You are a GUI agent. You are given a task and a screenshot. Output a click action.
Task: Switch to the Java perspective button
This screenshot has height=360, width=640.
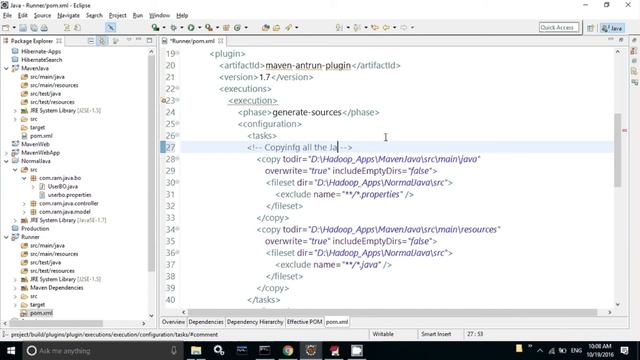point(612,28)
